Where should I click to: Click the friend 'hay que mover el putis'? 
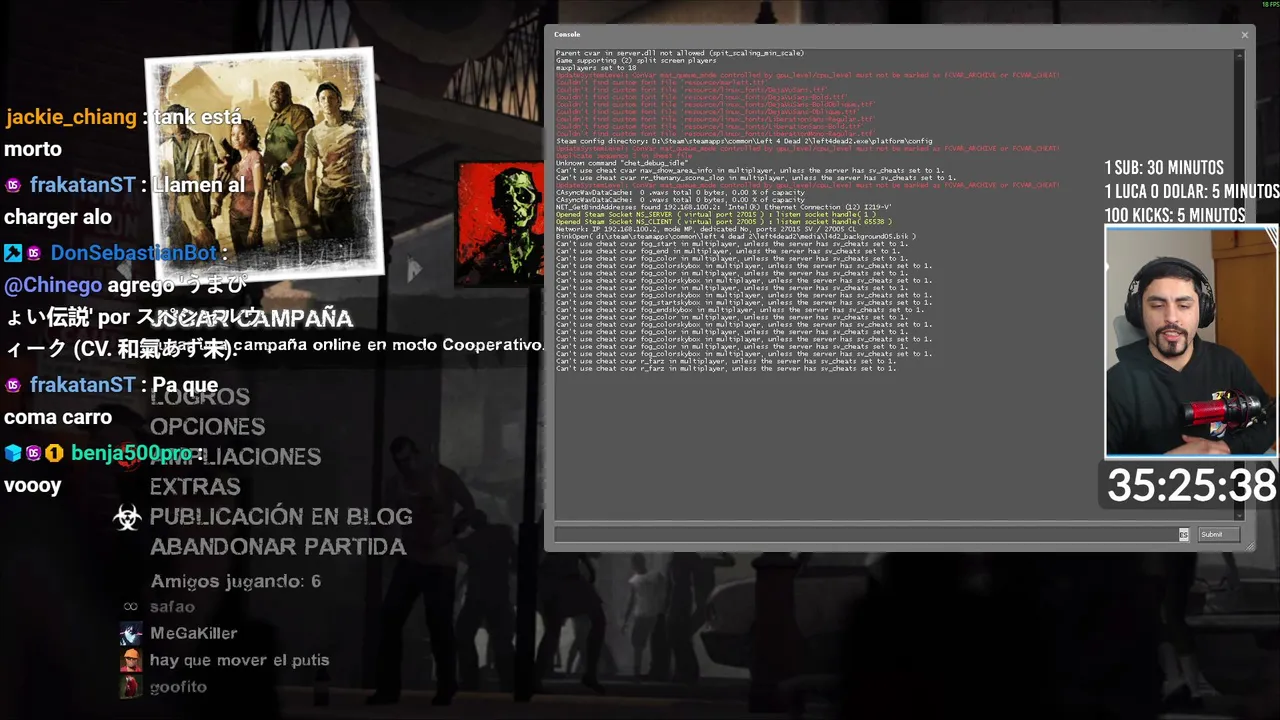click(x=239, y=660)
